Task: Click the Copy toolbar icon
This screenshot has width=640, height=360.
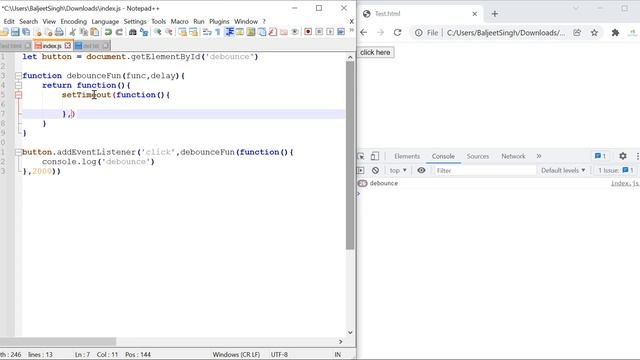Action: point(84,32)
